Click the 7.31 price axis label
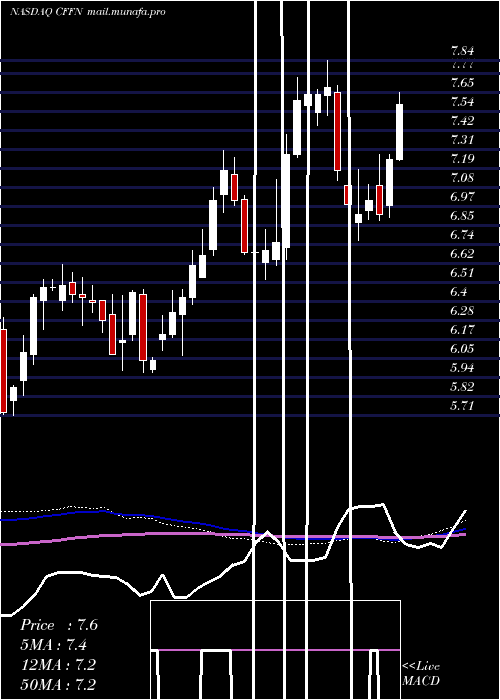The image size is (500, 700). [462, 140]
